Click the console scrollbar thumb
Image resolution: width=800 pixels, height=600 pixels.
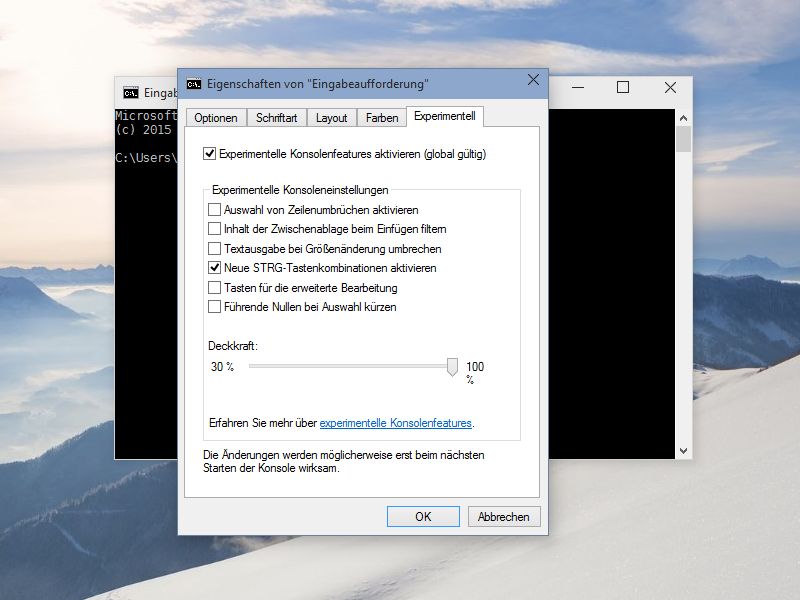683,139
